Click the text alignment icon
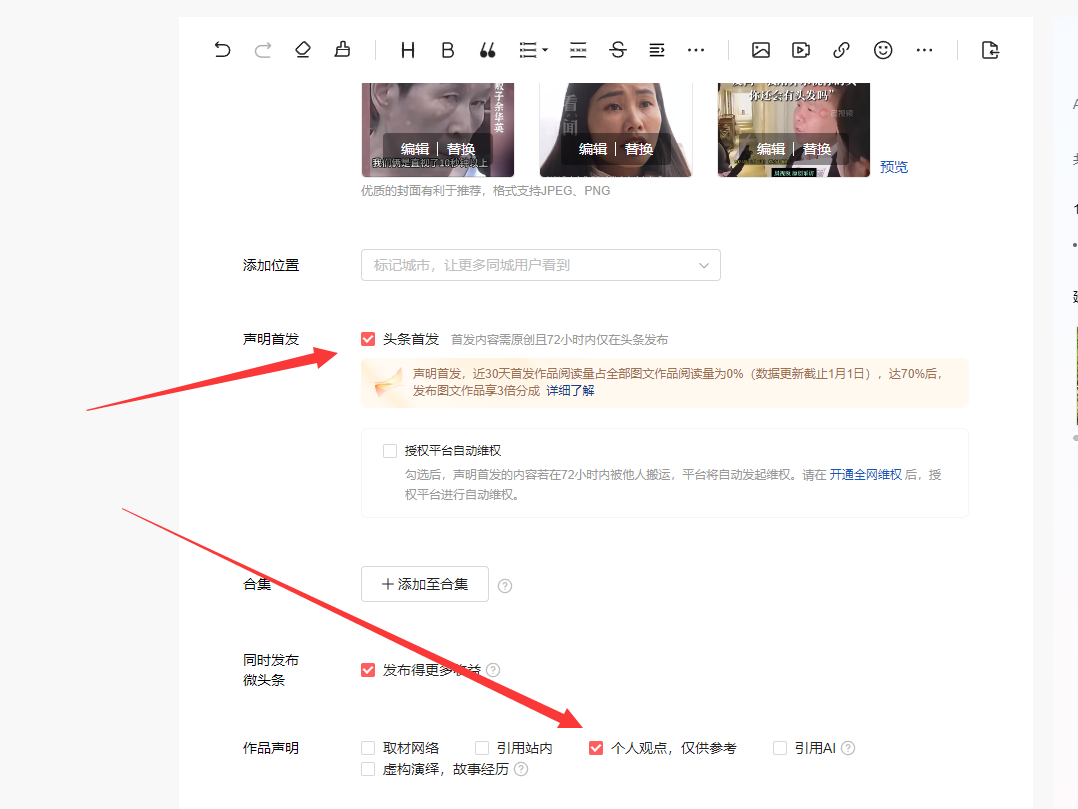1078x809 pixels. [657, 49]
